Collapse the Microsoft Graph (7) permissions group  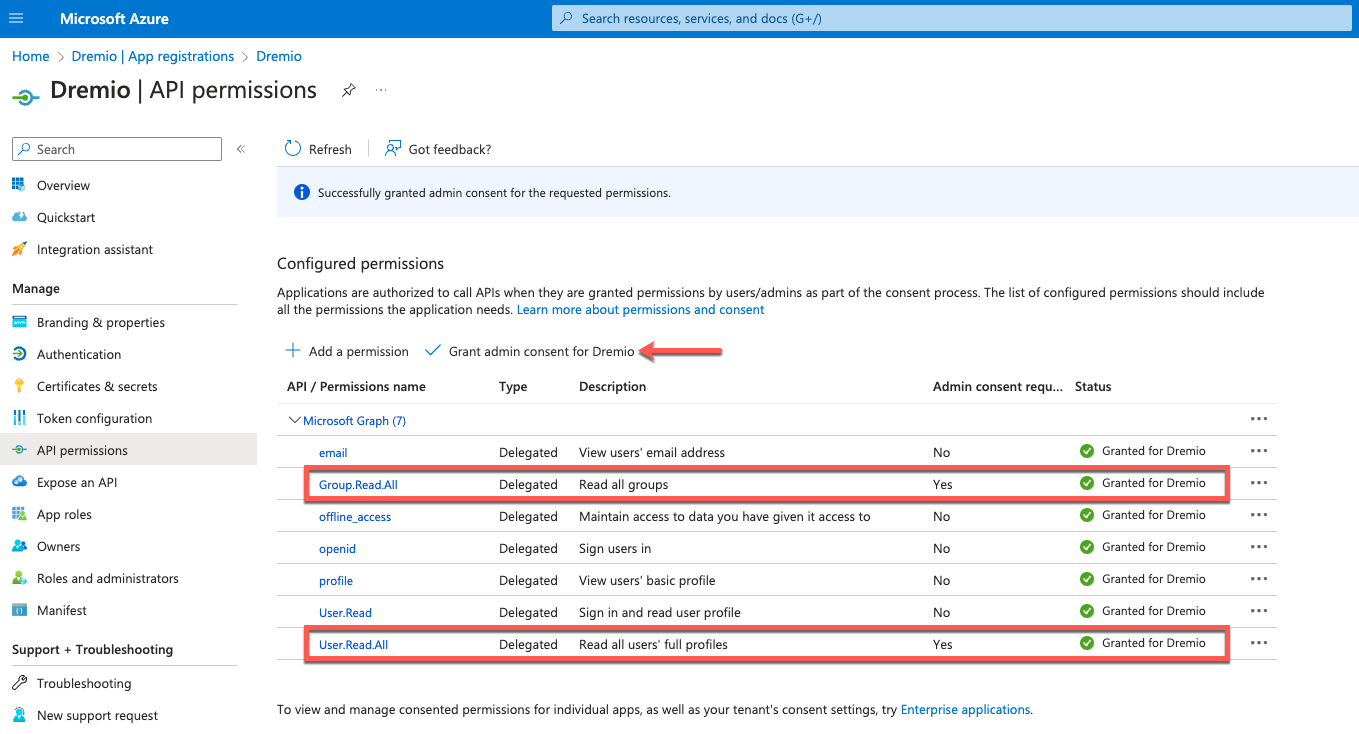295,421
